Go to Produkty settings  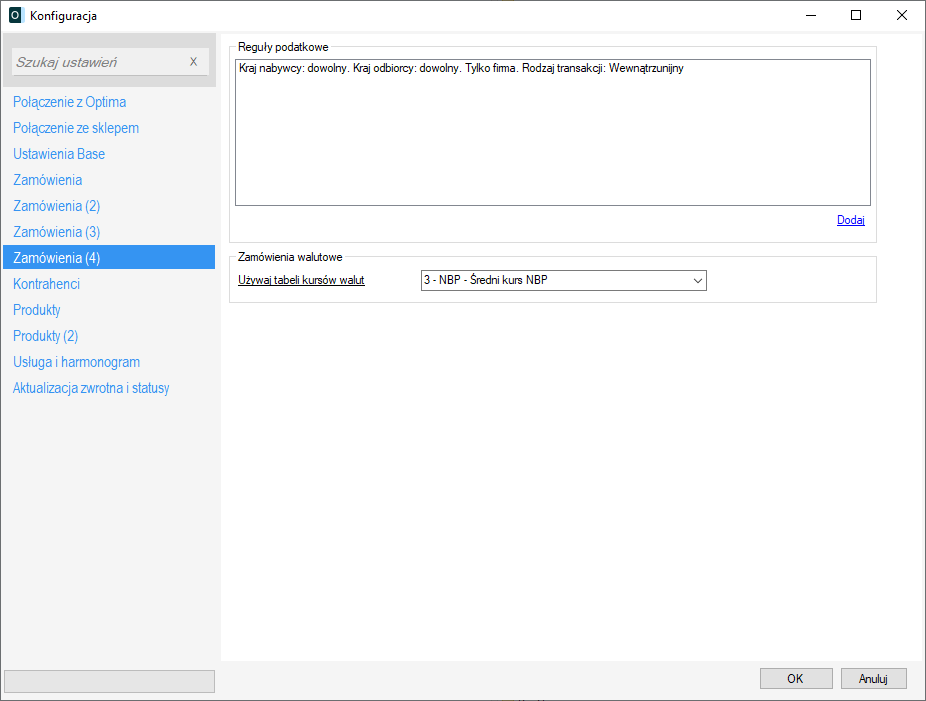37,310
